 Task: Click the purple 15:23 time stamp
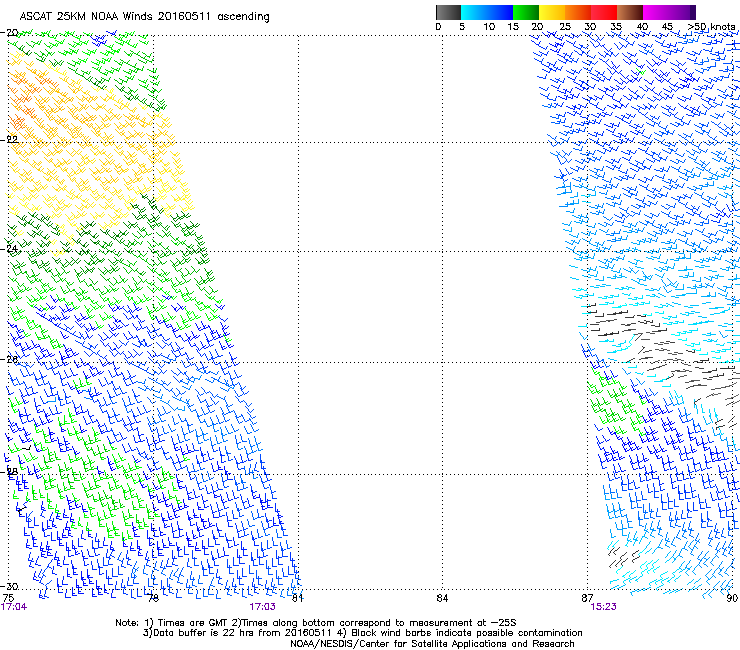pyautogui.click(x=604, y=607)
